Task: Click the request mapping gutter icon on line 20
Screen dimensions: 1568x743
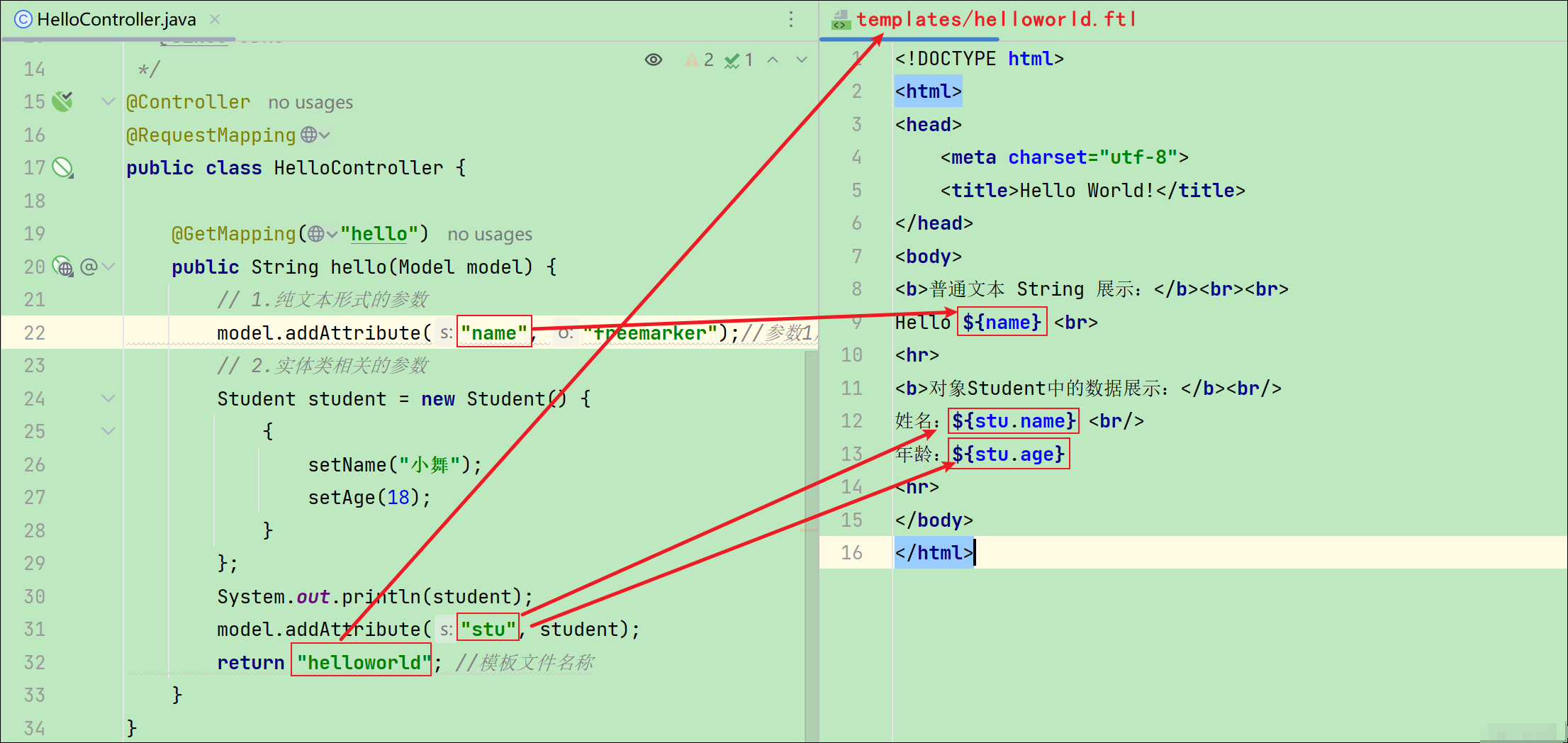Action: click(x=62, y=267)
